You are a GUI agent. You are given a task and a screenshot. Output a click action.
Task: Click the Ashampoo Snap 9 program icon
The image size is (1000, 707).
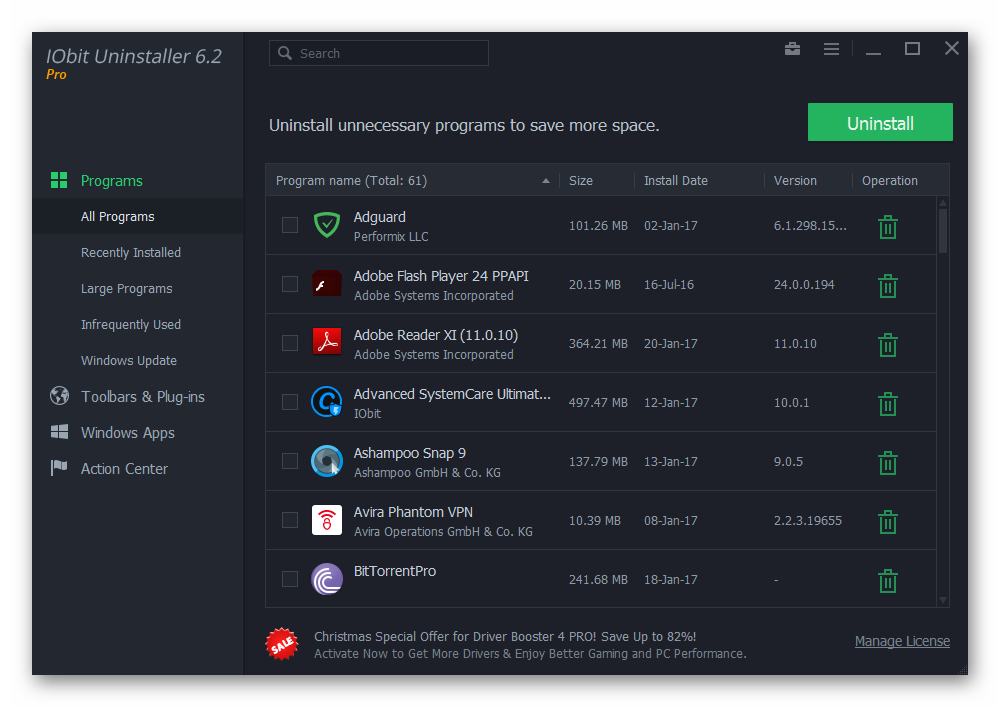click(x=327, y=461)
